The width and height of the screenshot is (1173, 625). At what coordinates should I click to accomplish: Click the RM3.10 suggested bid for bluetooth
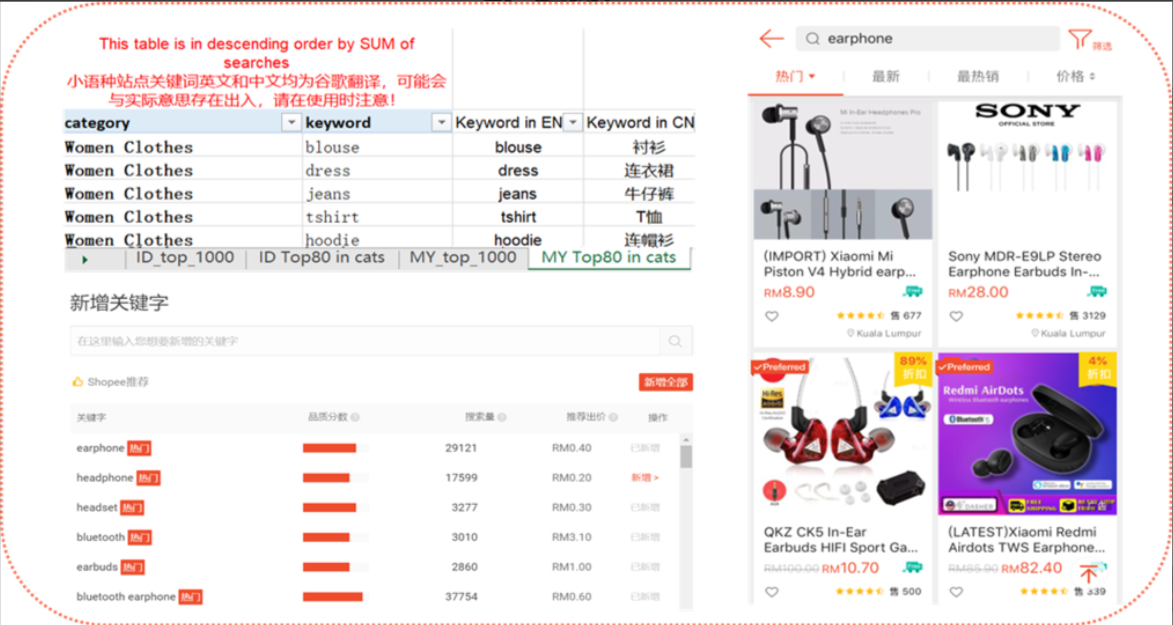tap(572, 537)
